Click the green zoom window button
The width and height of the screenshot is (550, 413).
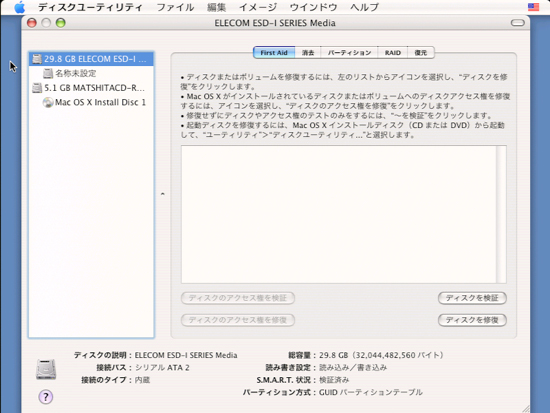(x=61, y=23)
